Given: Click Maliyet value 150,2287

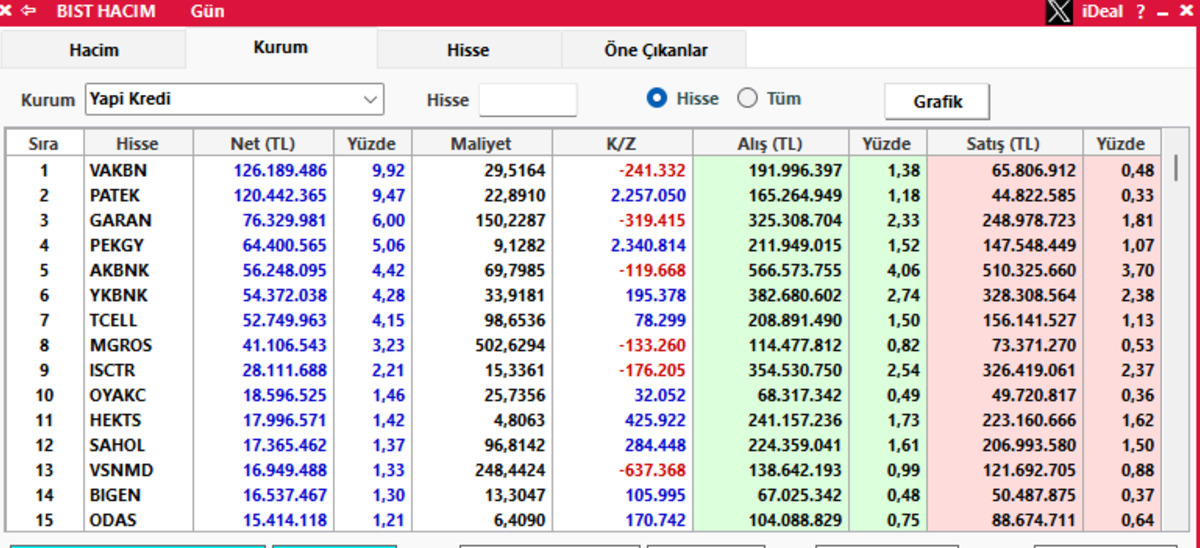Looking at the screenshot, I should (x=514, y=220).
